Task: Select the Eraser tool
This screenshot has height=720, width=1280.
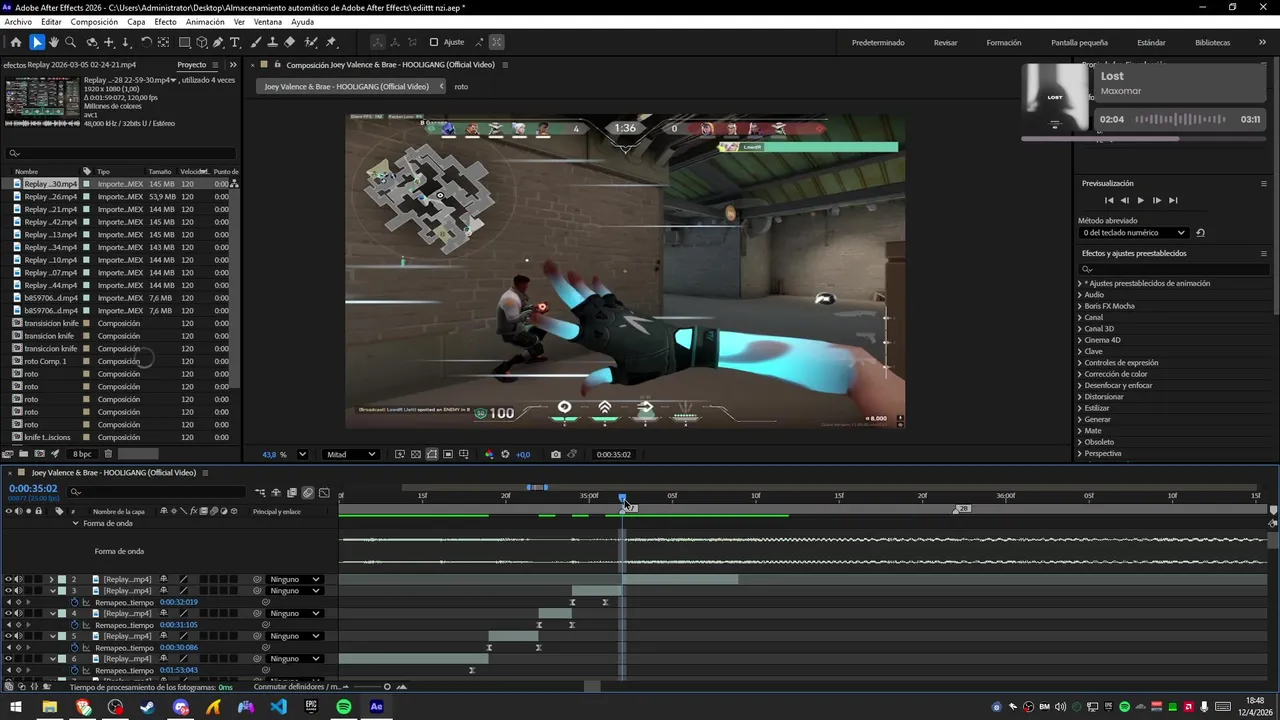Action: click(289, 42)
